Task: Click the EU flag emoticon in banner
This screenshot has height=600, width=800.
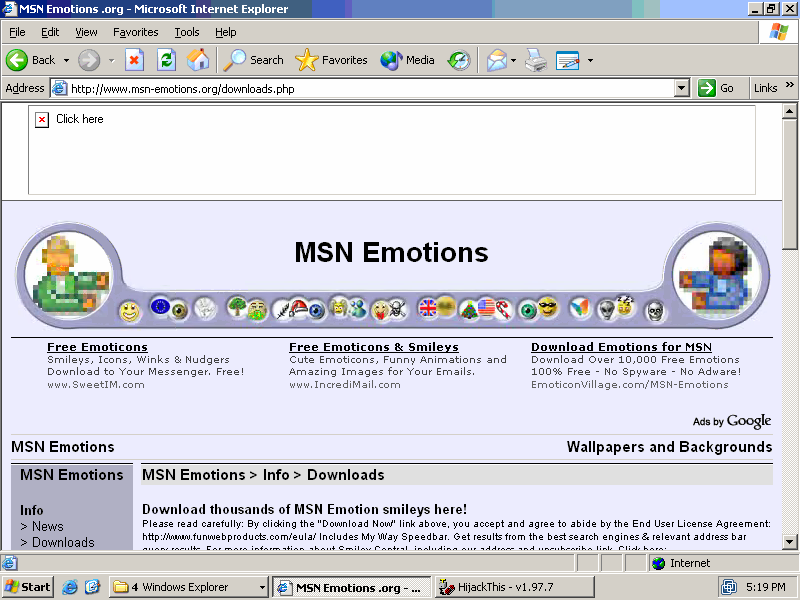Action: pyautogui.click(x=160, y=307)
